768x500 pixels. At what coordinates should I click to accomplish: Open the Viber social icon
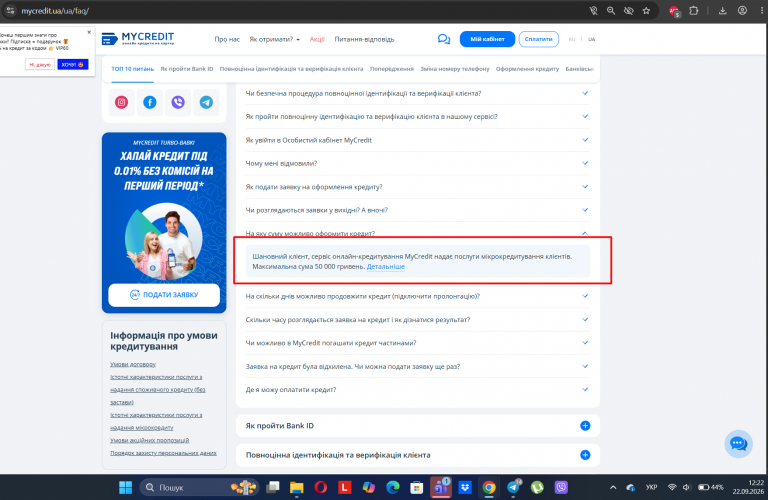pos(178,102)
